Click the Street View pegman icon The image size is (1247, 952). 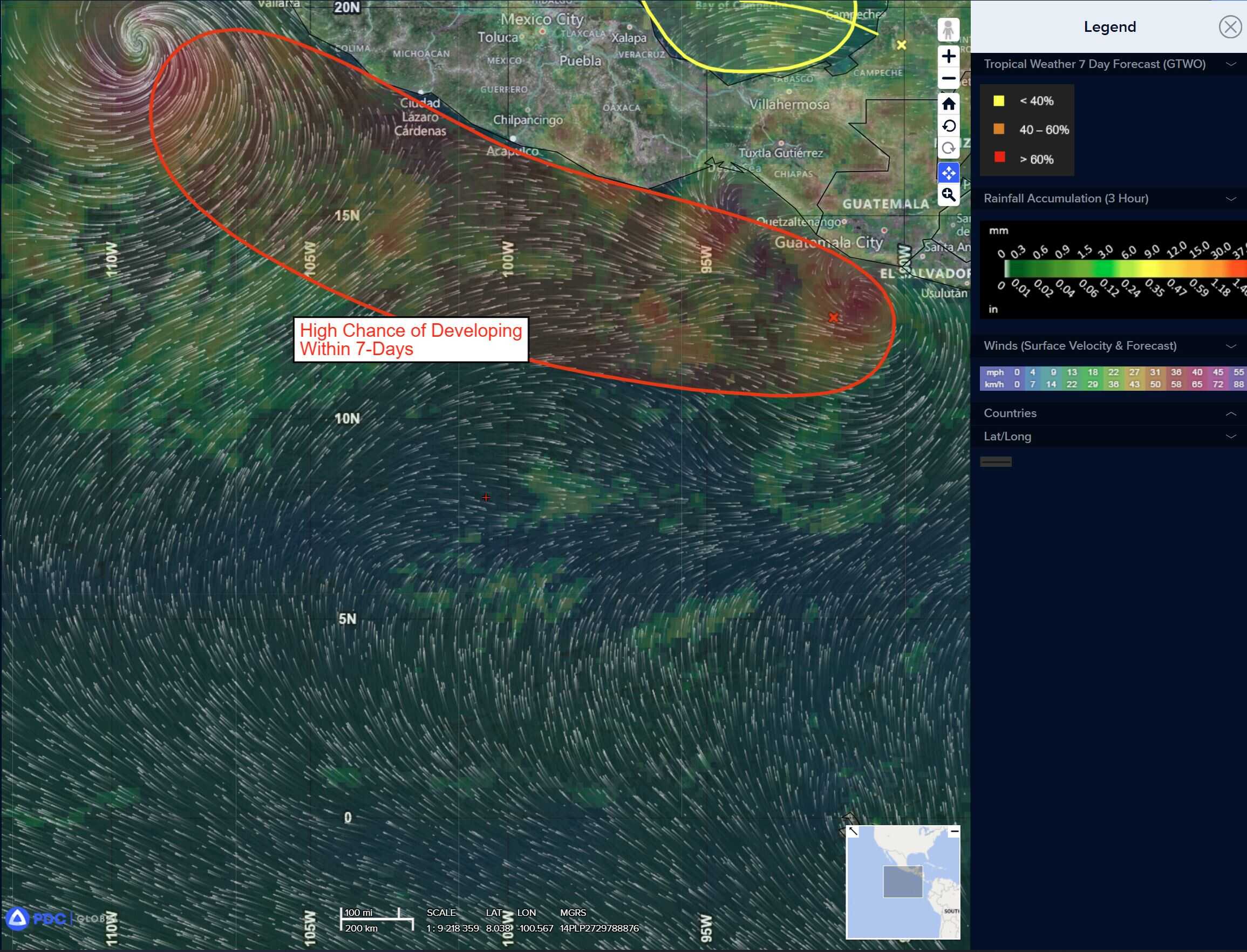pos(948,30)
